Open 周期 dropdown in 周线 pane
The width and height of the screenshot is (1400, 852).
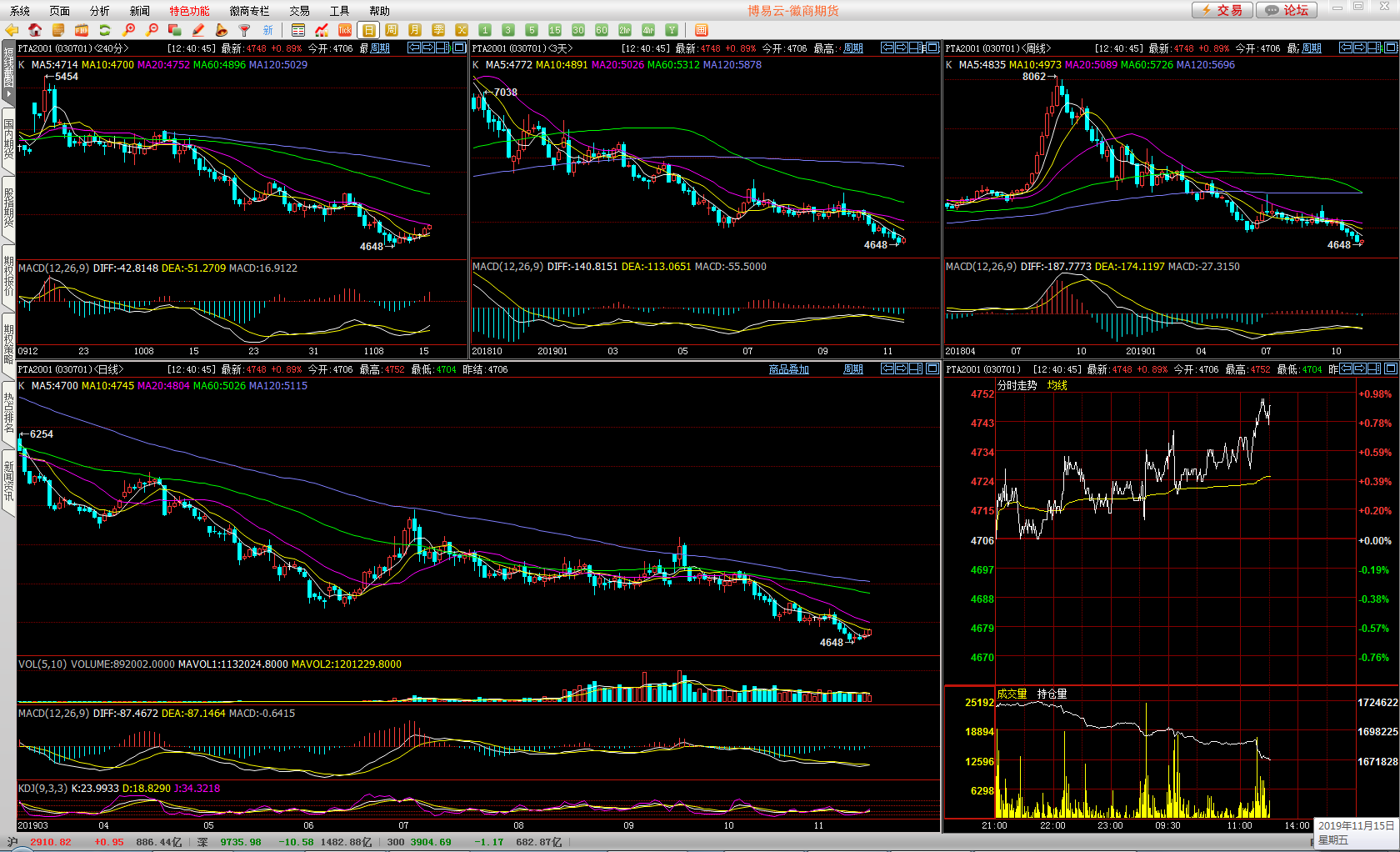(x=1312, y=48)
